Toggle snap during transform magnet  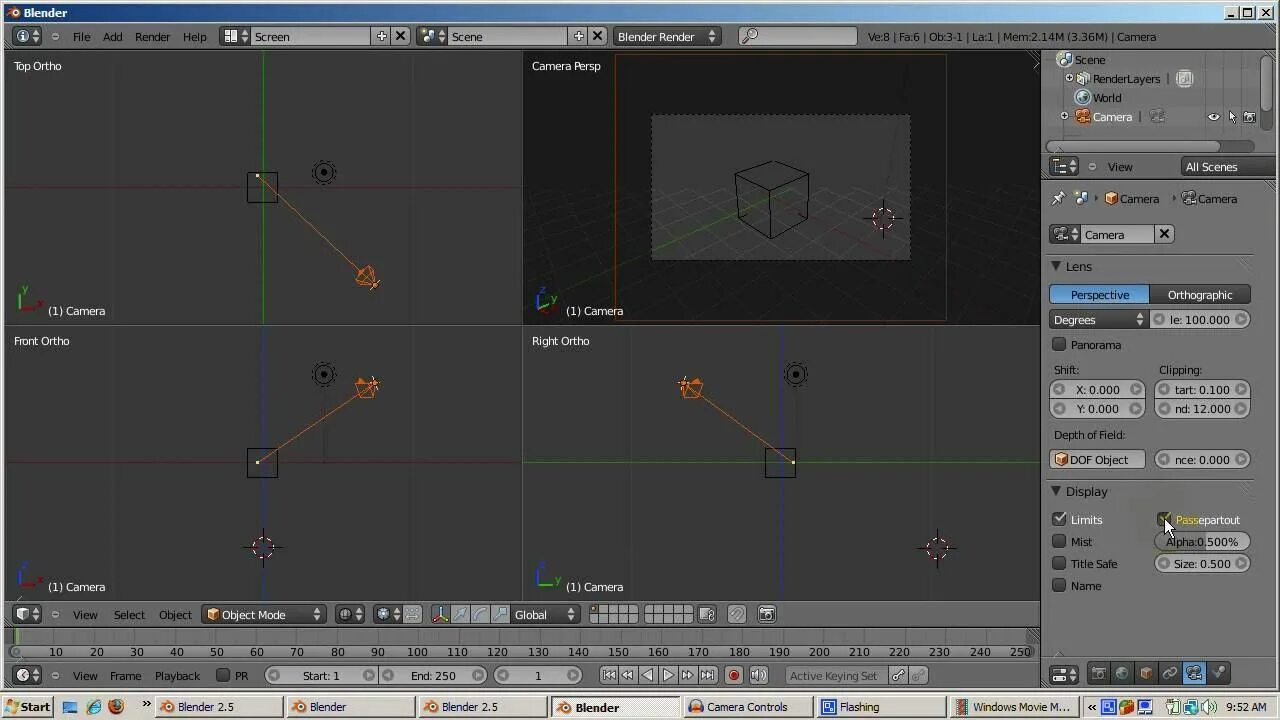click(x=737, y=614)
